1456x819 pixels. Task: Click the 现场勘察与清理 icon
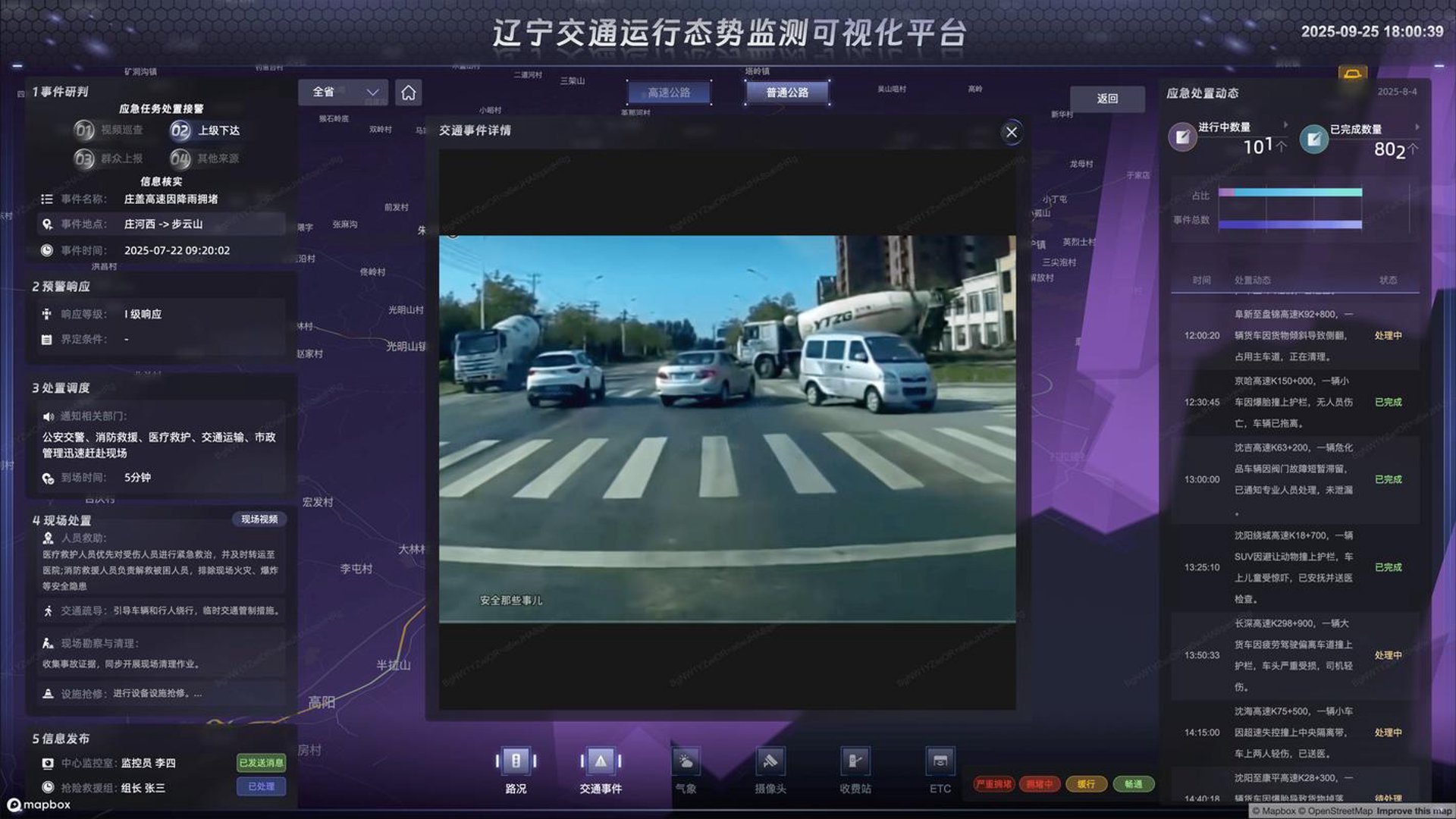(48, 643)
